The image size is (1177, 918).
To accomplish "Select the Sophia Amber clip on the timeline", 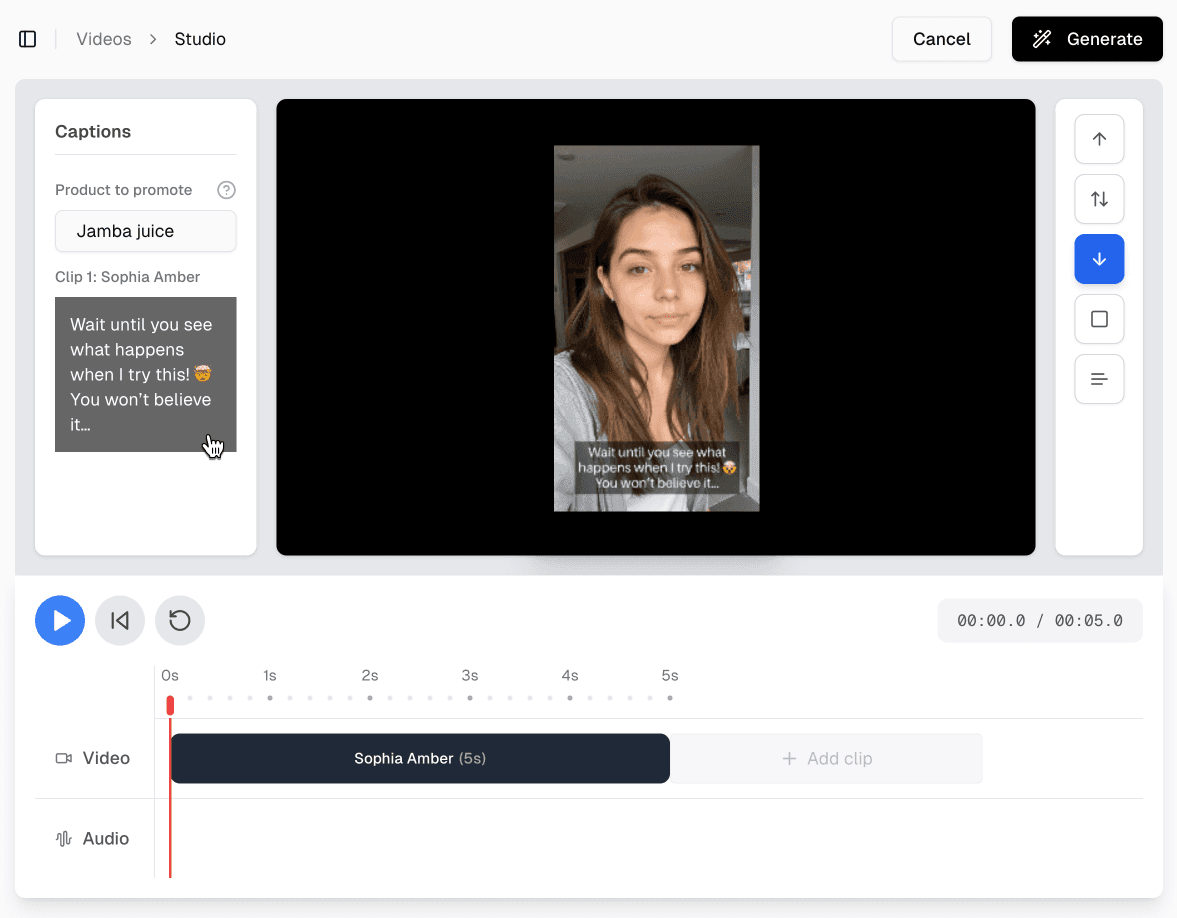I will [x=420, y=758].
